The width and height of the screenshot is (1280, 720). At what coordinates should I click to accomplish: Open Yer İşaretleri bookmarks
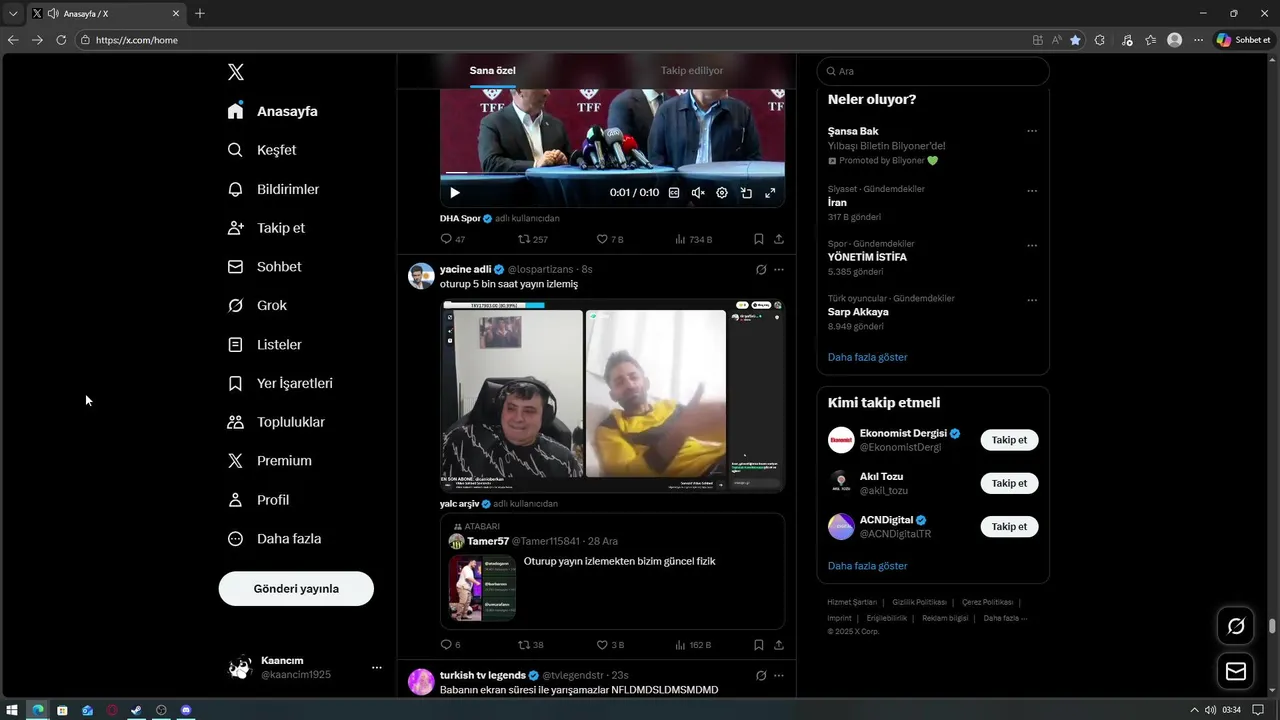coord(281,383)
